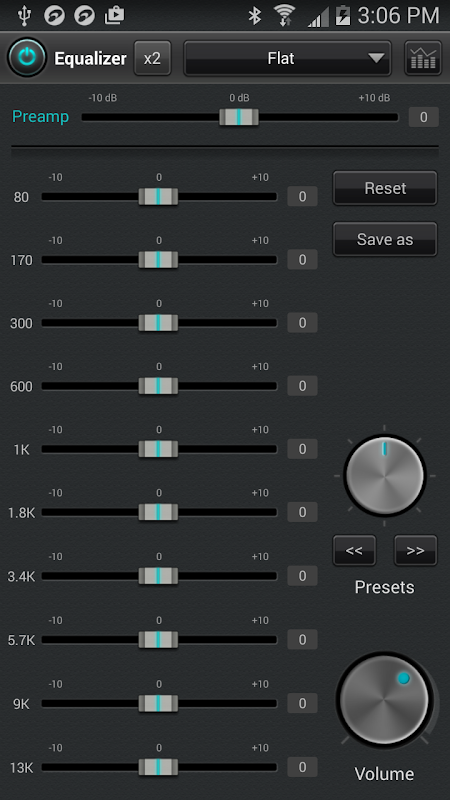Toggle the Equalizer power button
The width and height of the screenshot is (450, 800).
point(27,57)
